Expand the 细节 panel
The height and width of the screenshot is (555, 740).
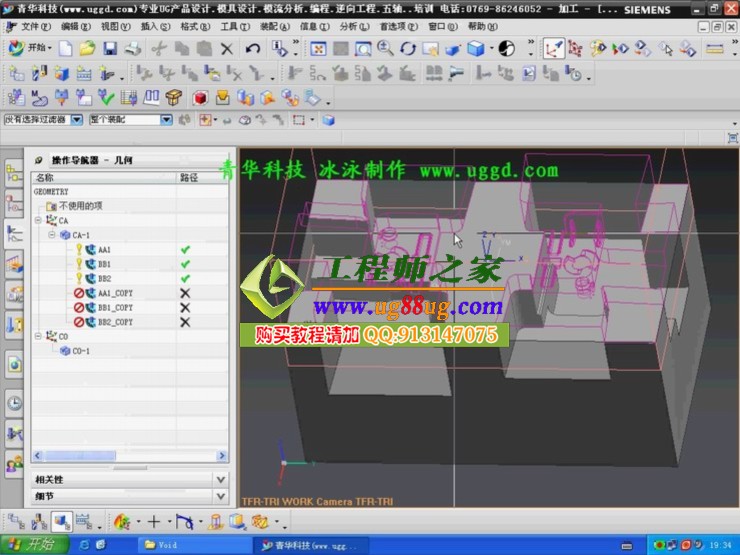(220, 496)
